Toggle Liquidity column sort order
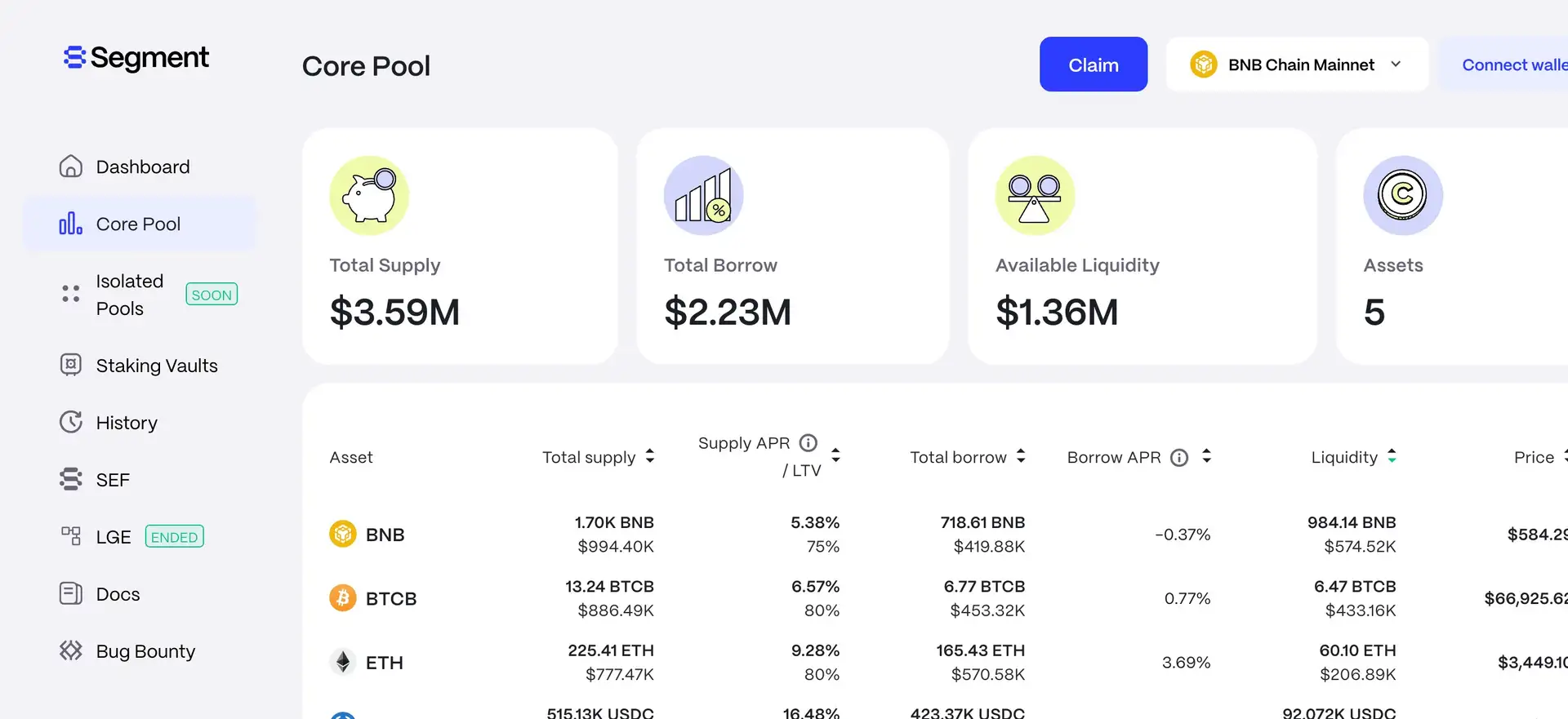Image resolution: width=1568 pixels, height=719 pixels. click(1392, 456)
